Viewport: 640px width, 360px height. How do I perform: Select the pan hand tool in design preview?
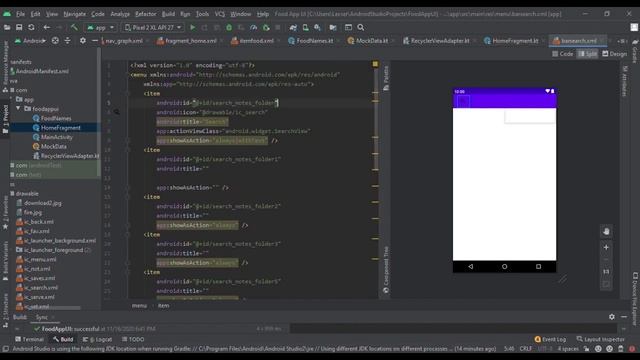(x=606, y=231)
